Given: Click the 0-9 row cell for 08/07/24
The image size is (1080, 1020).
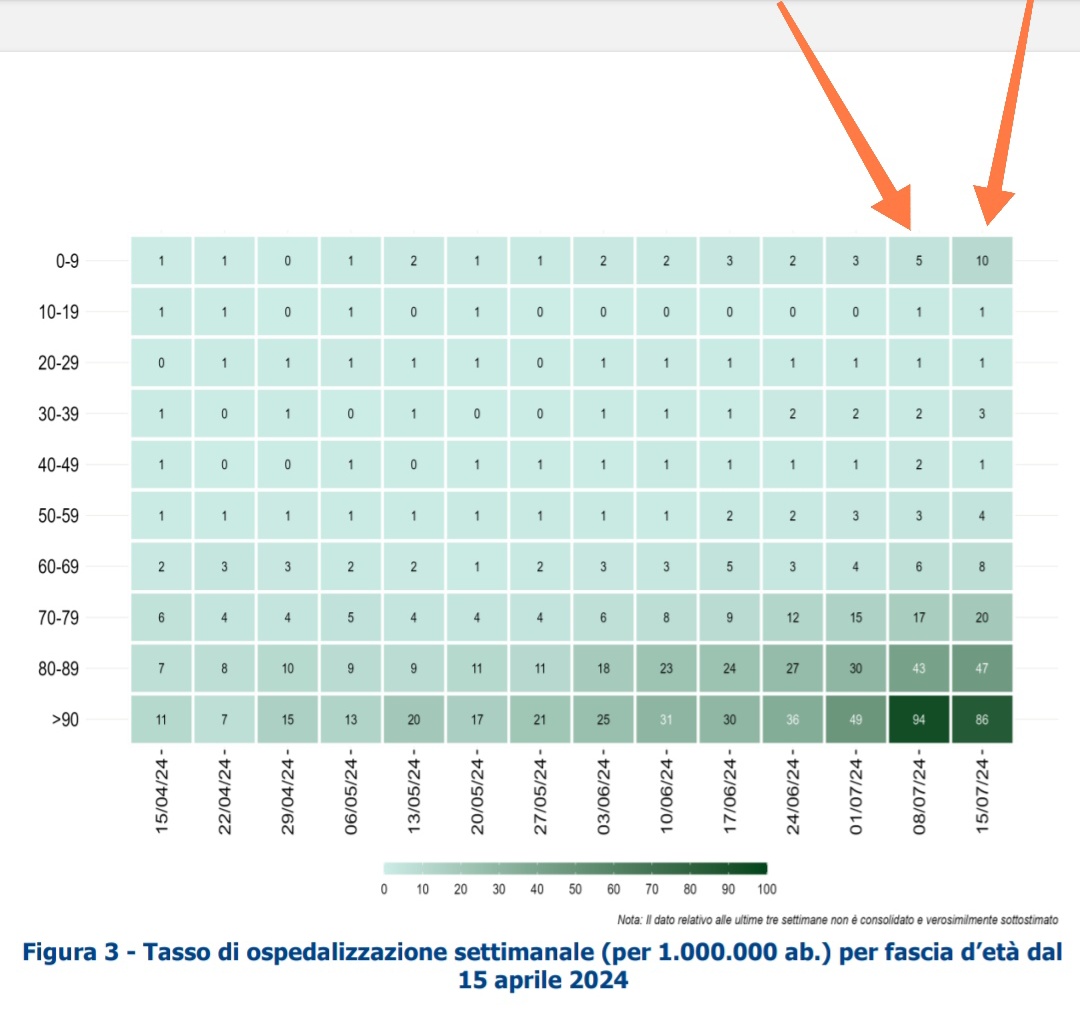Looking at the screenshot, I should (x=919, y=261).
